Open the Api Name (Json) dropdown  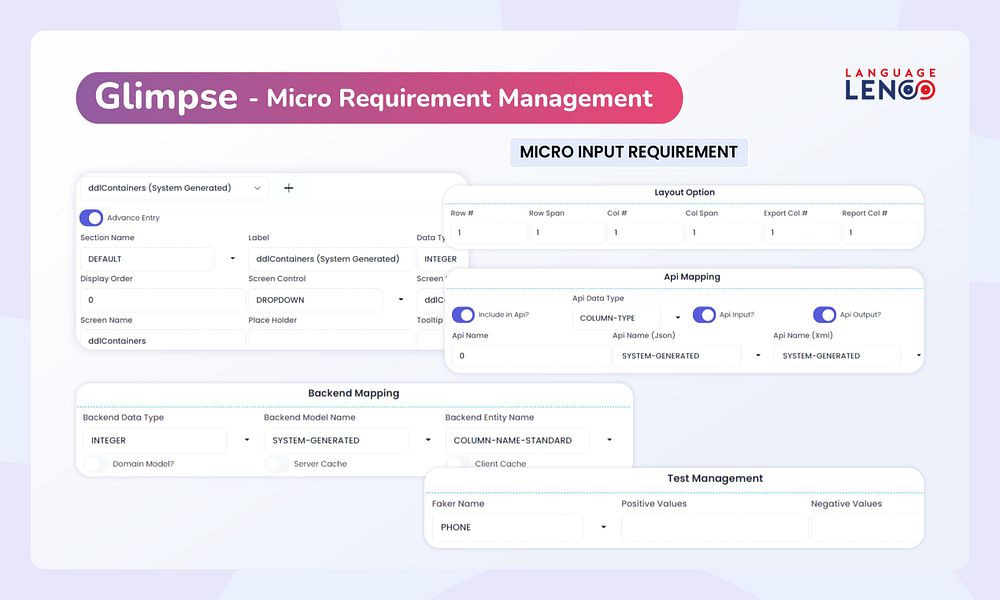688,356
